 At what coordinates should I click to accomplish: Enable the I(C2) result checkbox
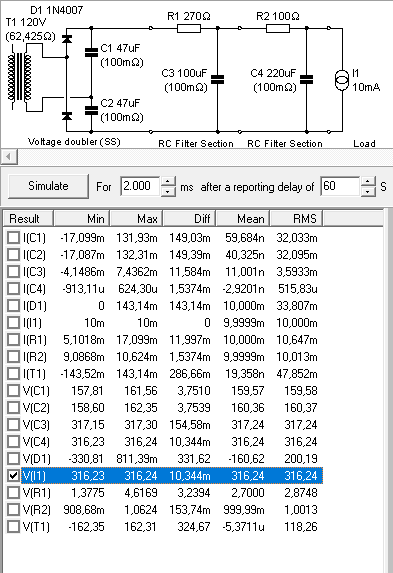click(x=14, y=255)
